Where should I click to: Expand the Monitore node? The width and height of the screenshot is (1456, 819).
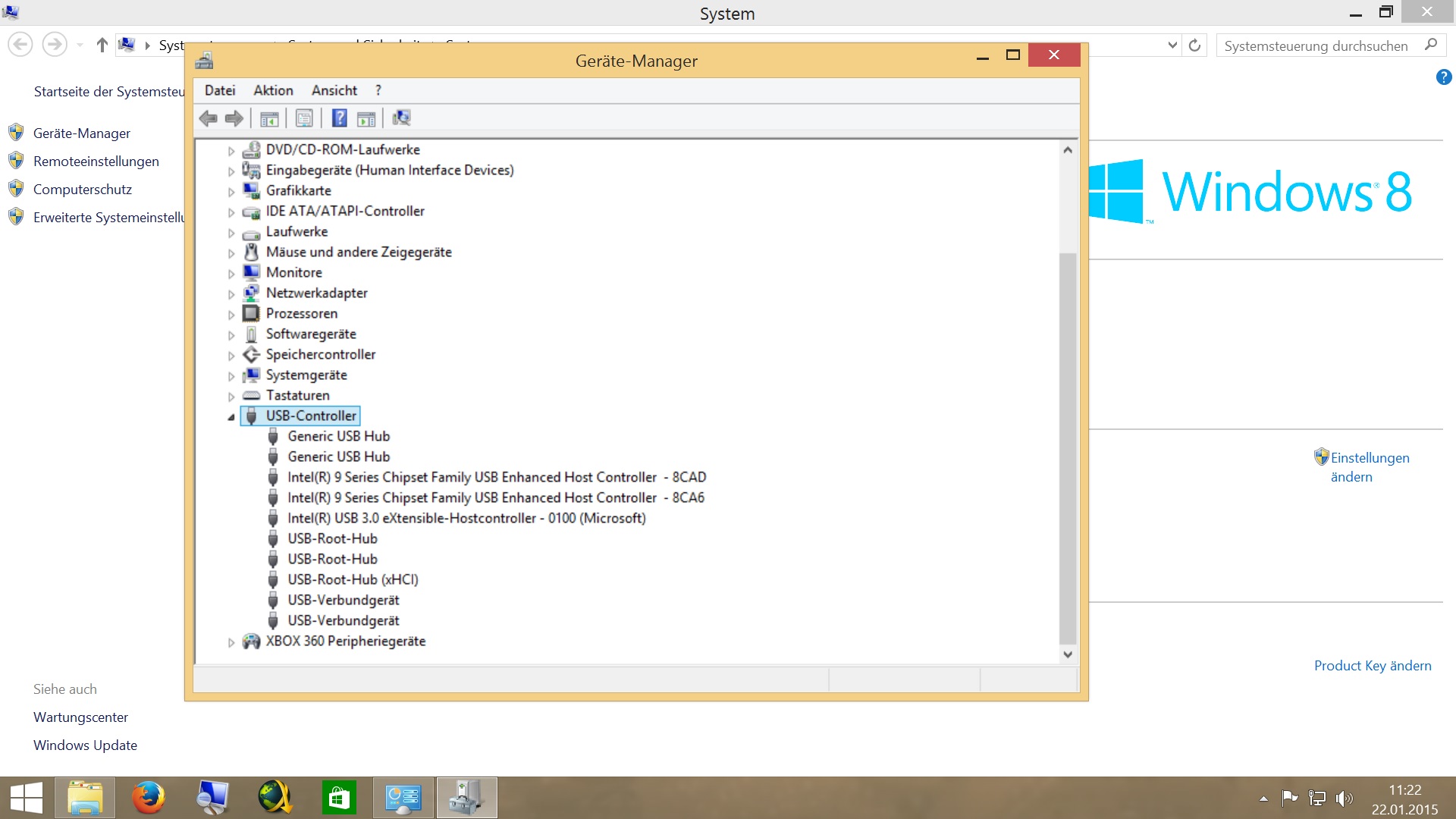pyautogui.click(x=231, y=274)
